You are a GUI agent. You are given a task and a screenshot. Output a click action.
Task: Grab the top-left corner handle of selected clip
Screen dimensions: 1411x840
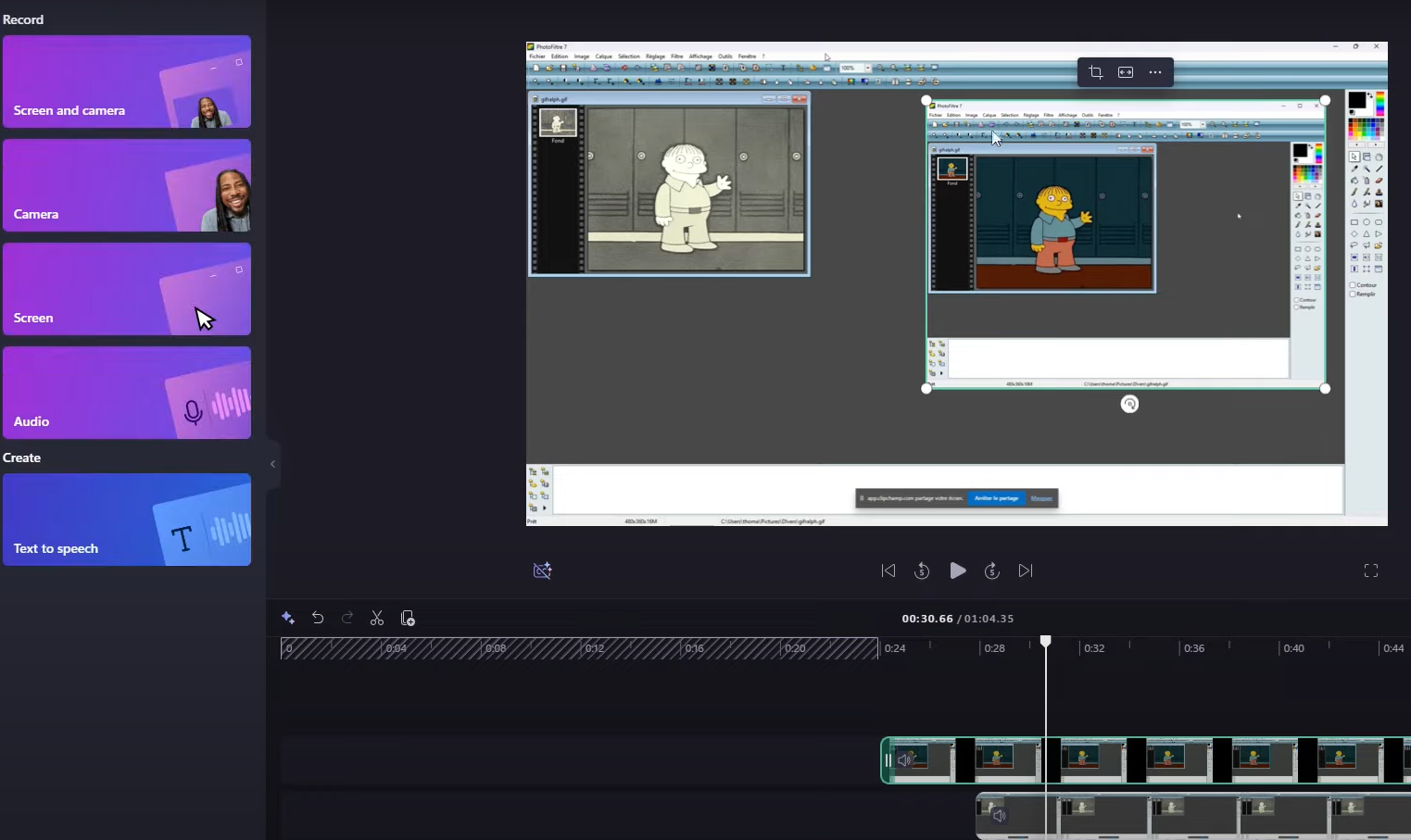[926, 100]
